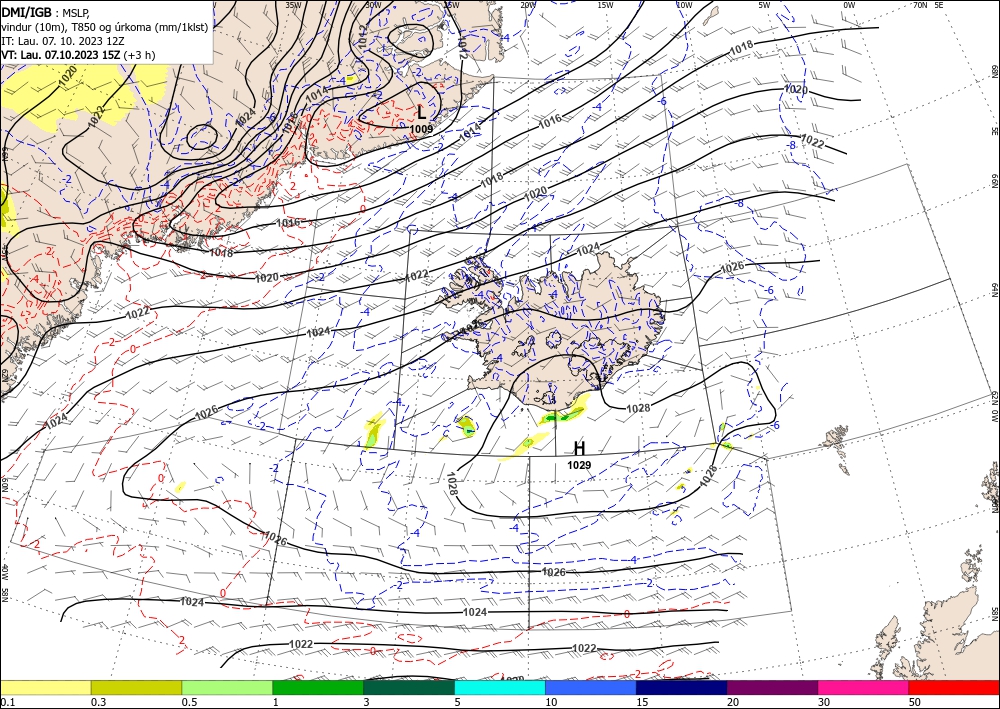The image size is (1000, 709).
Task: Click the 68N latitude label
Action: point(994,70)
